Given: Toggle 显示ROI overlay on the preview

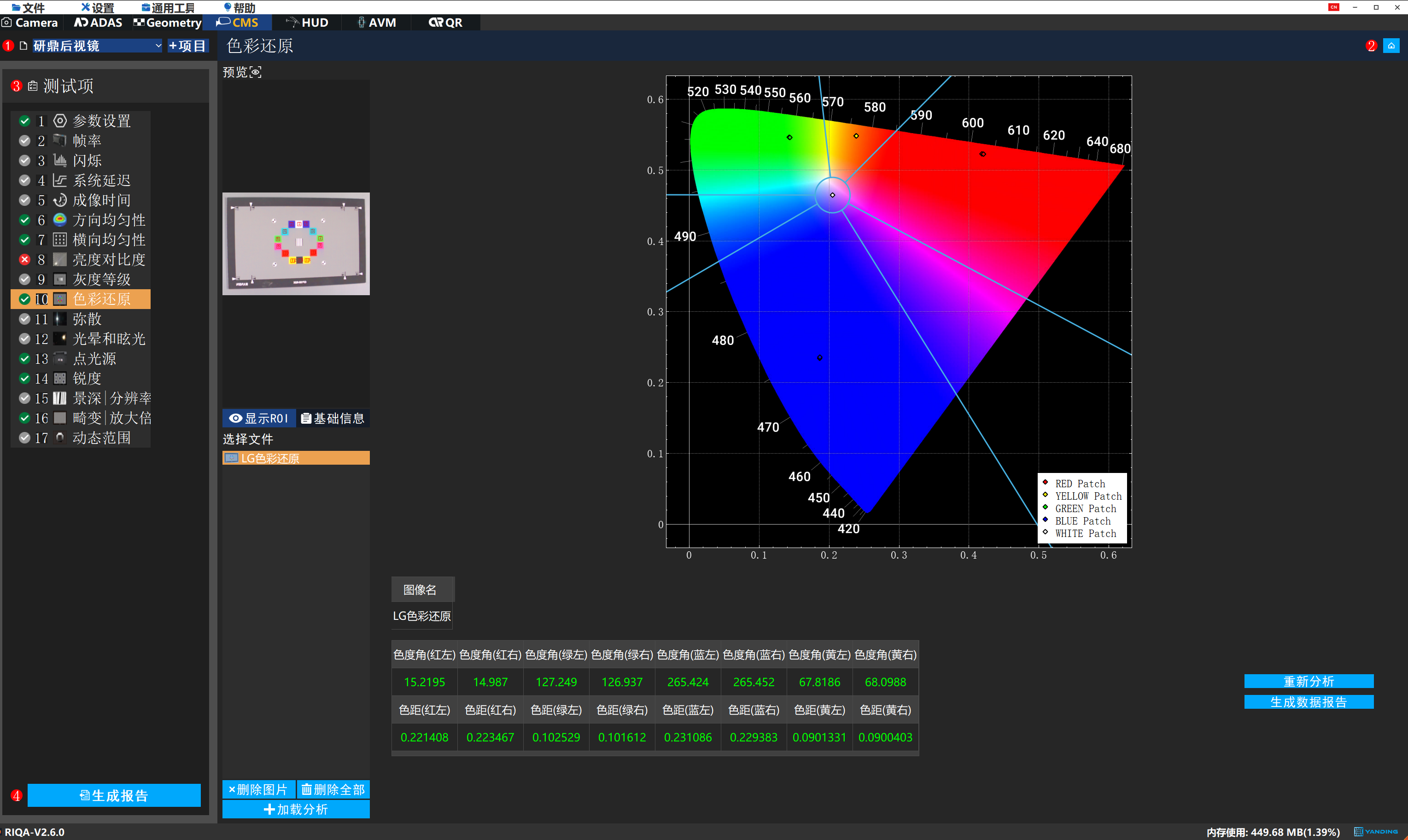Looking at the screenshot, I should tap(259, 418).
